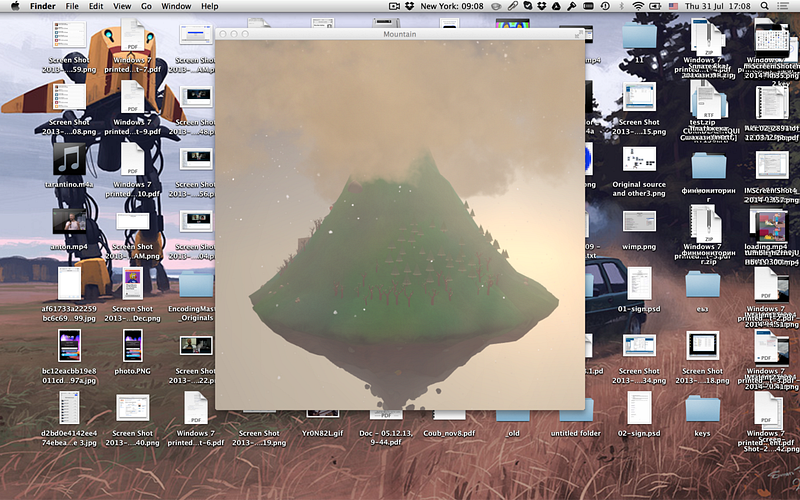This screenshot has height=500, width=800.
Task: Select the Screen Shot 2013-...22.png file
Action: coord(195,345)
